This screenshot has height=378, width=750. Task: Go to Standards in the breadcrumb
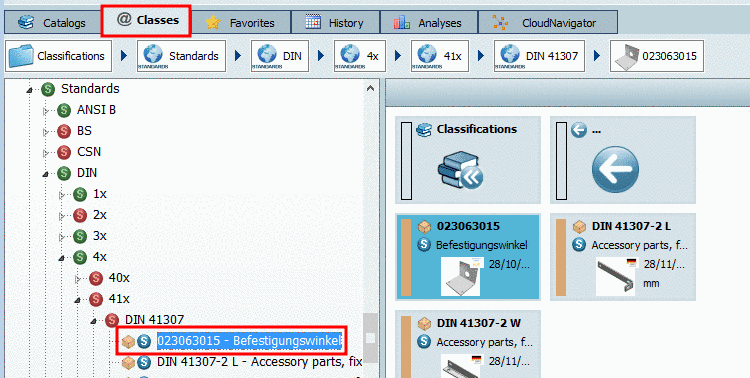[x=181, y=56]
